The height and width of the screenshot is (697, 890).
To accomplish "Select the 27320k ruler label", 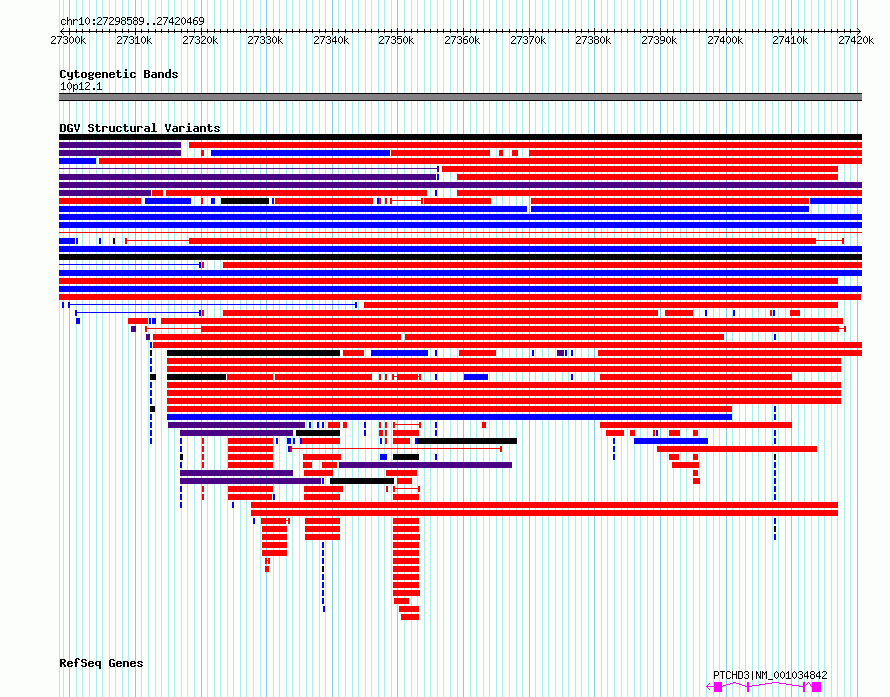I will click(x=200, y=40).
